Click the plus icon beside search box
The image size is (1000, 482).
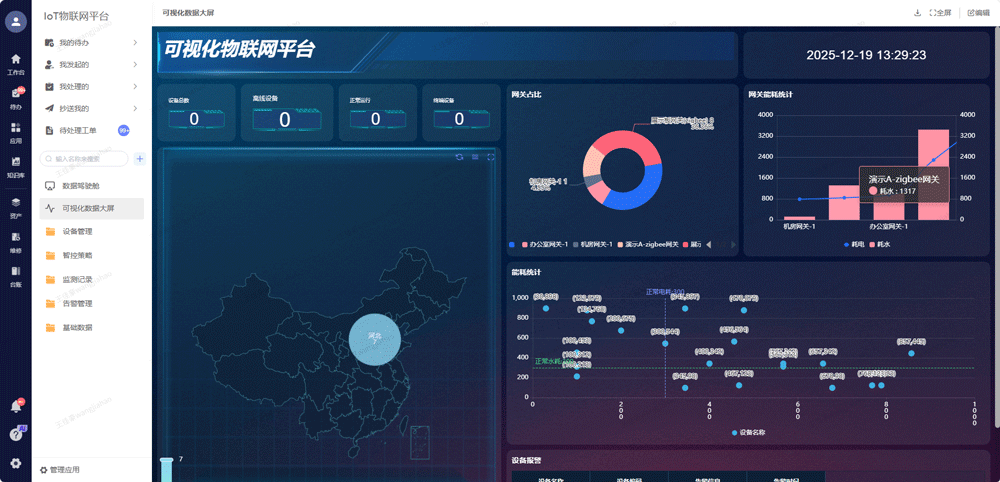tap(140, 159)
